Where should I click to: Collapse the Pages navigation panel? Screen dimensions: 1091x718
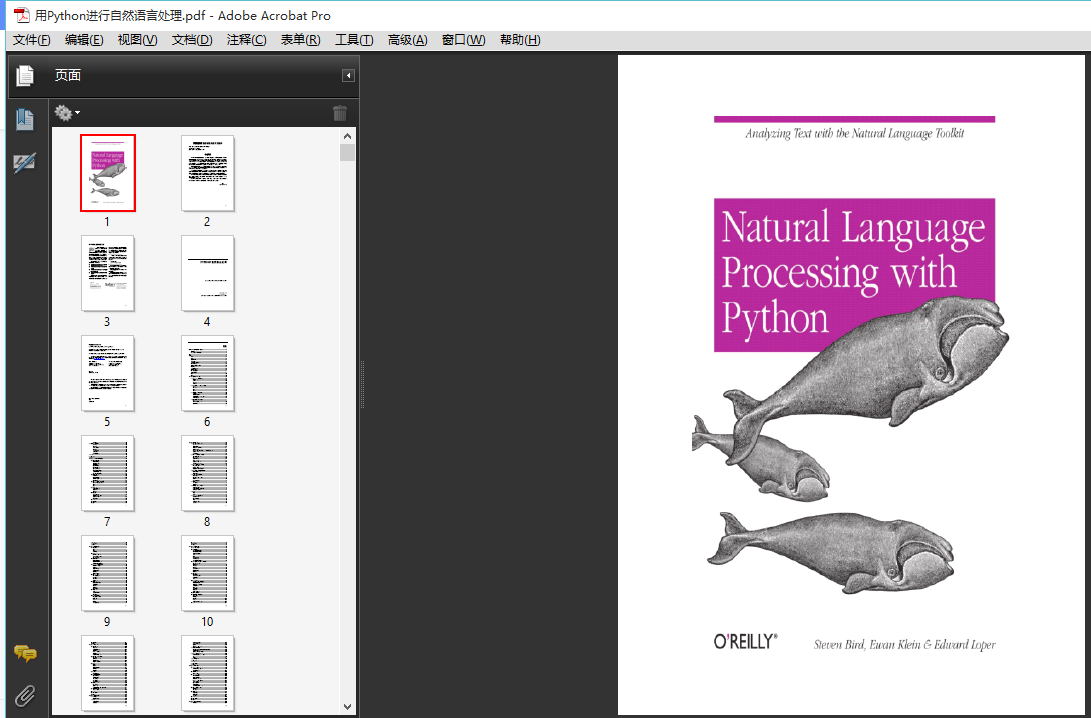click(x=349, y=75)
